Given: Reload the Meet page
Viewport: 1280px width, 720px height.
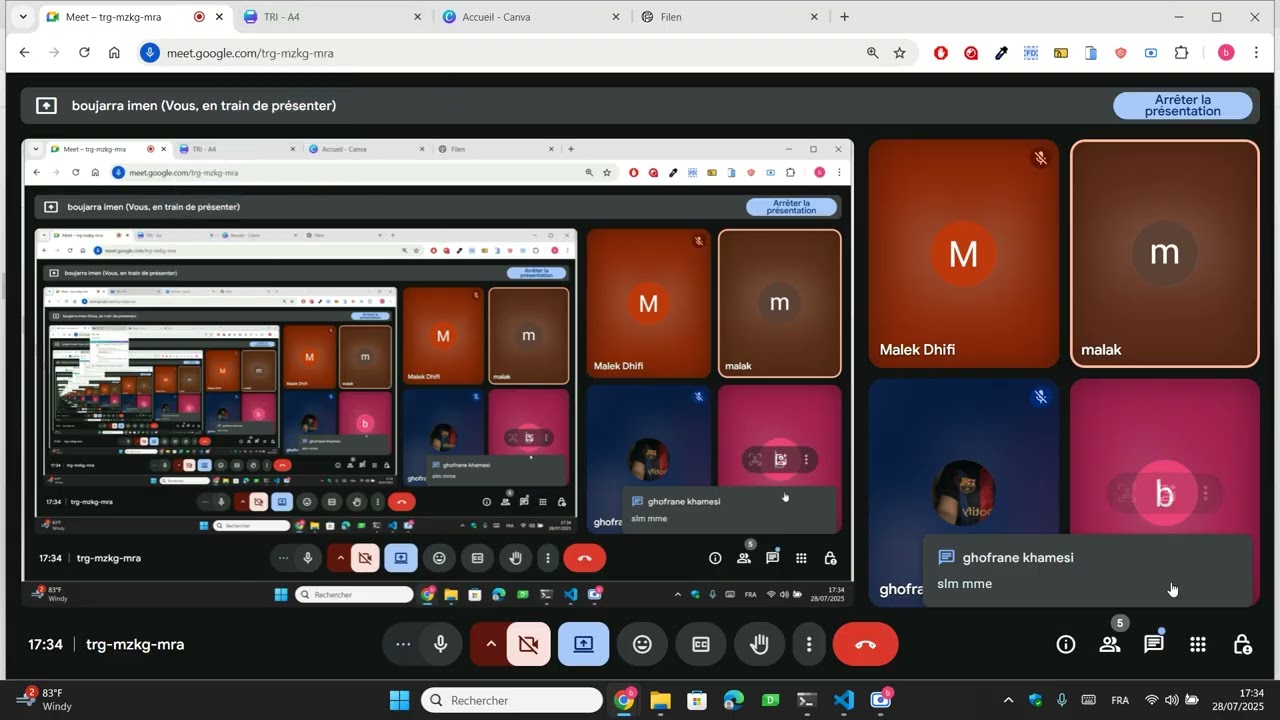Looking at the screenshot, I should coord(84,53).
